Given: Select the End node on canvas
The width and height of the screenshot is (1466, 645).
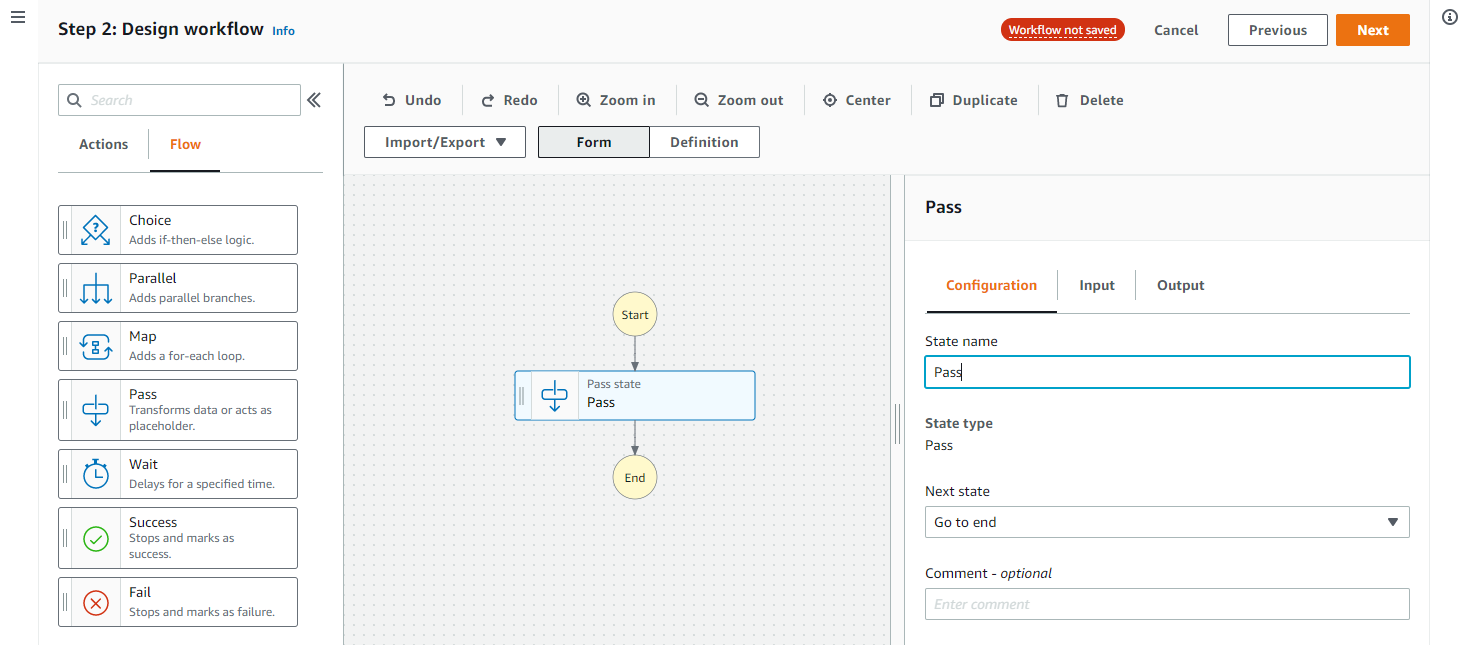Looking at the screenshot, I should (635, 477).
